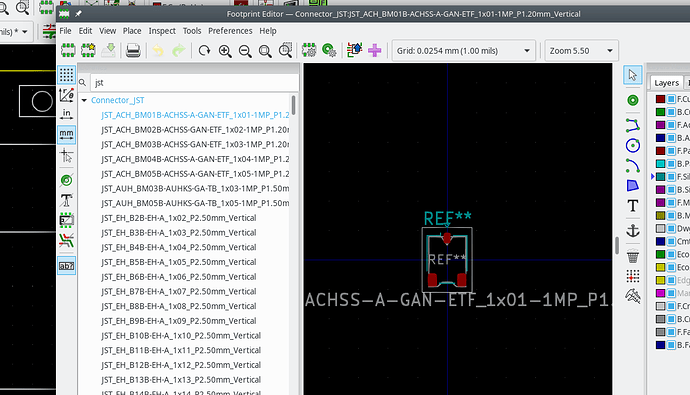Select JST_EH_B4B-EH-A_1x04 footprint entry
This screenshot has width=690, height=395.
tap(179, 247)
